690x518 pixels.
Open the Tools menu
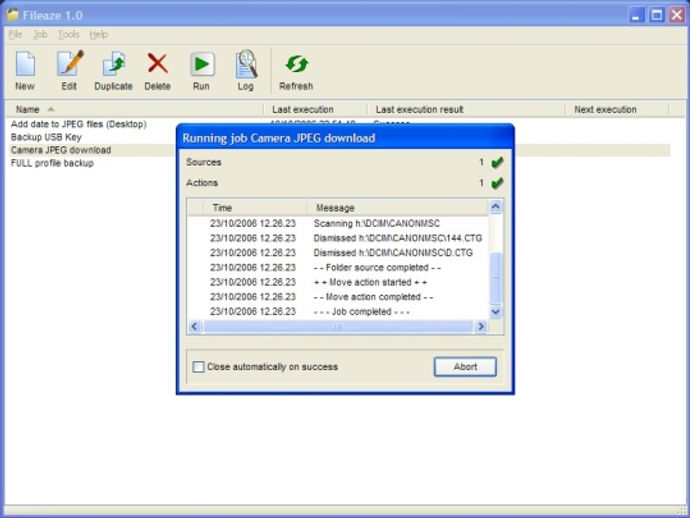click(69, 34)
